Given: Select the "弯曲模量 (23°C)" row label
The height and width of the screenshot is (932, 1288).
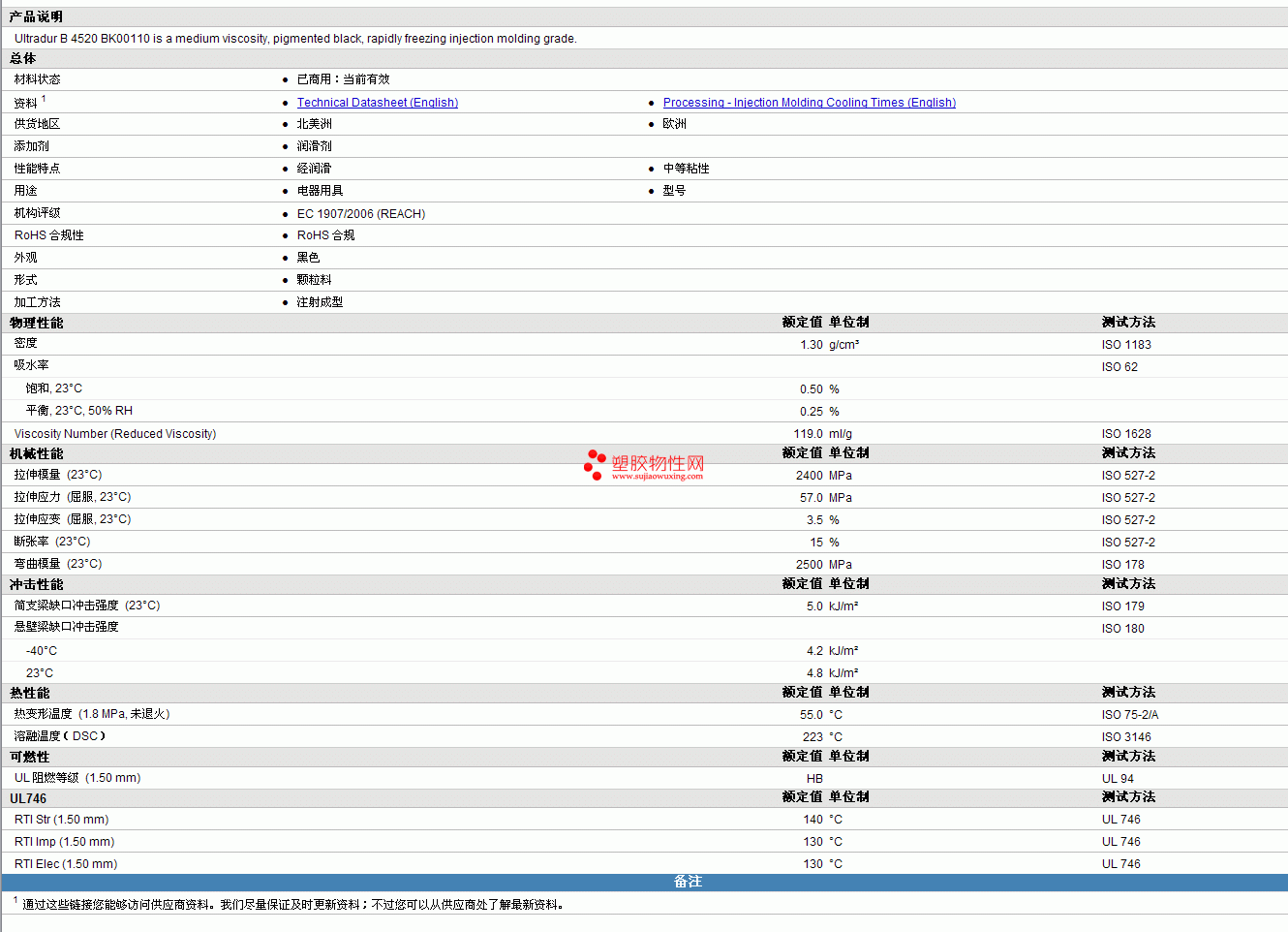Looking at the screenshot, I should (x=58, y=564).
